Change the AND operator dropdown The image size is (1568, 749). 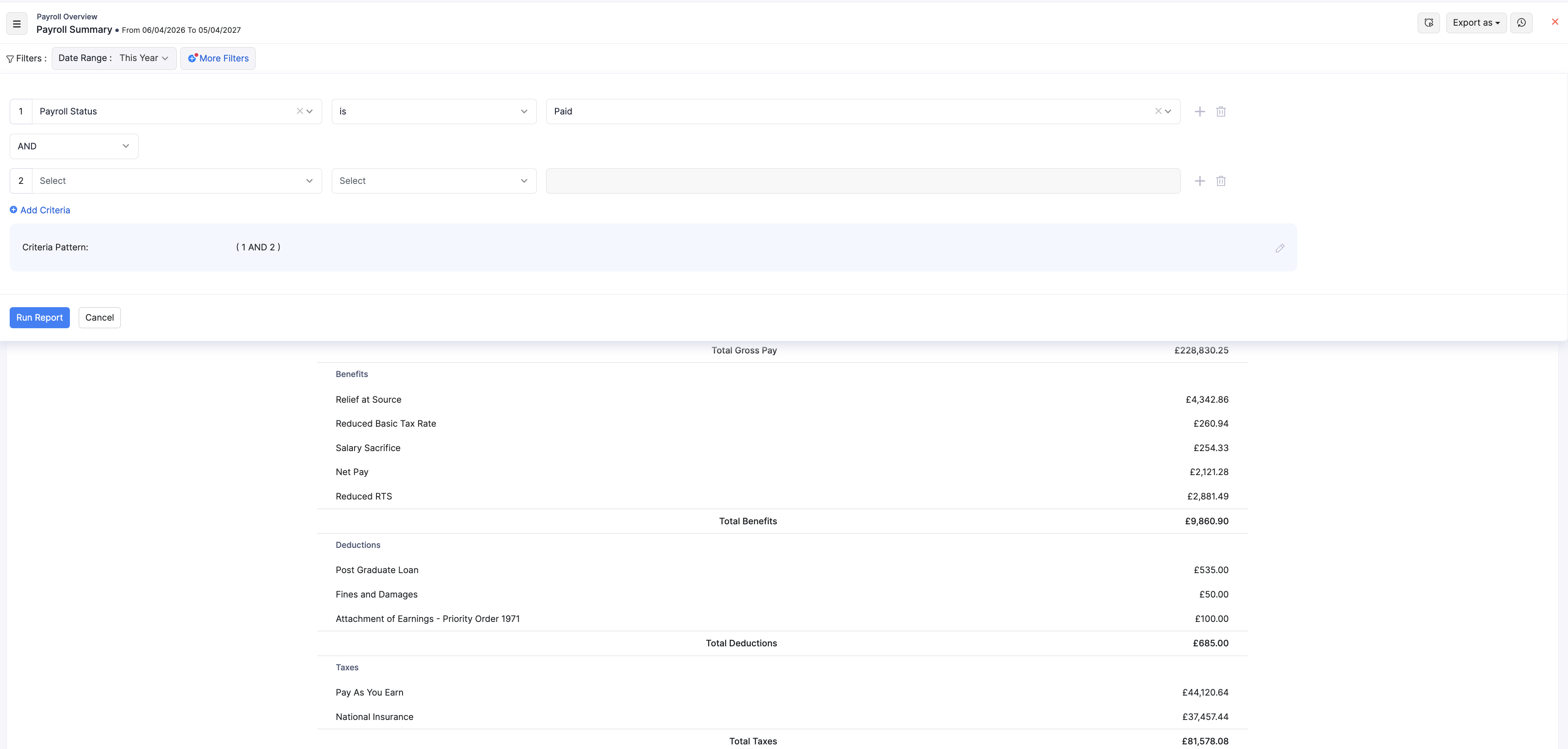pos(74,146)
